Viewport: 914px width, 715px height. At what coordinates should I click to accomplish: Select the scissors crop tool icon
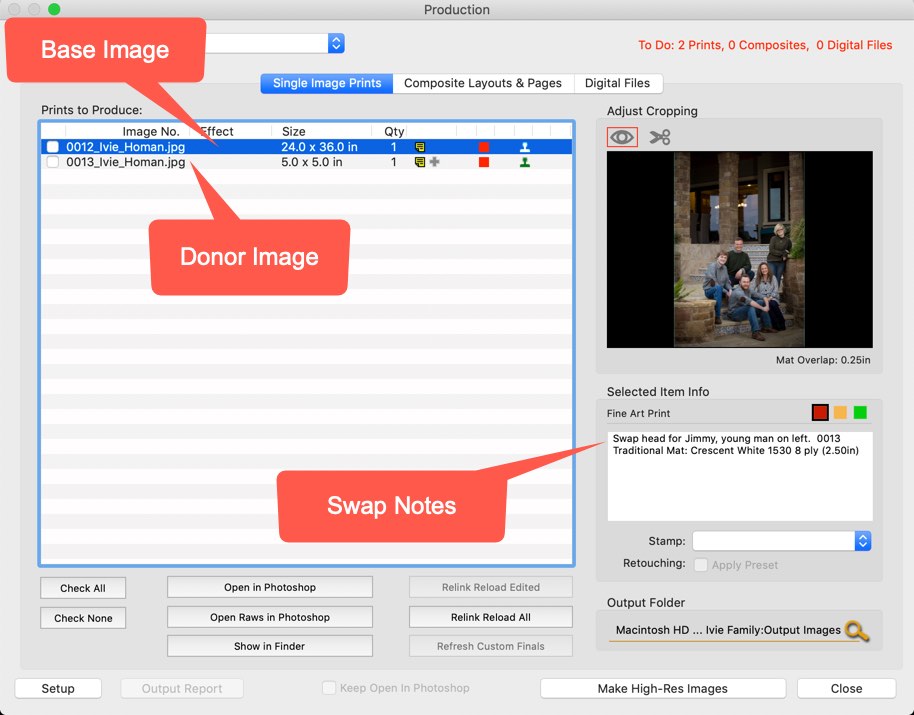[x=659, y=137]
